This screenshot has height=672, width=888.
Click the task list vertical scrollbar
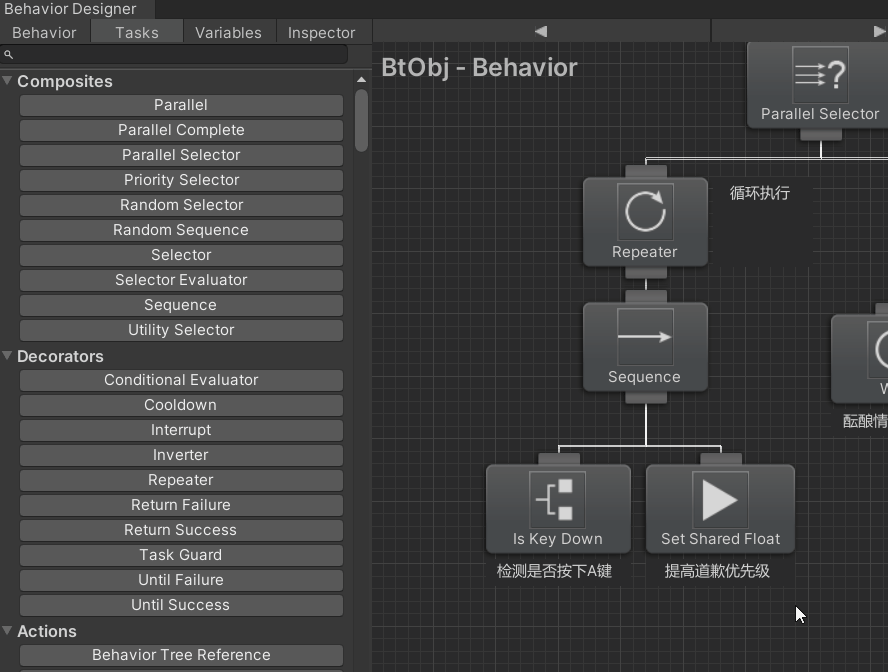click(x=361, y=120)
